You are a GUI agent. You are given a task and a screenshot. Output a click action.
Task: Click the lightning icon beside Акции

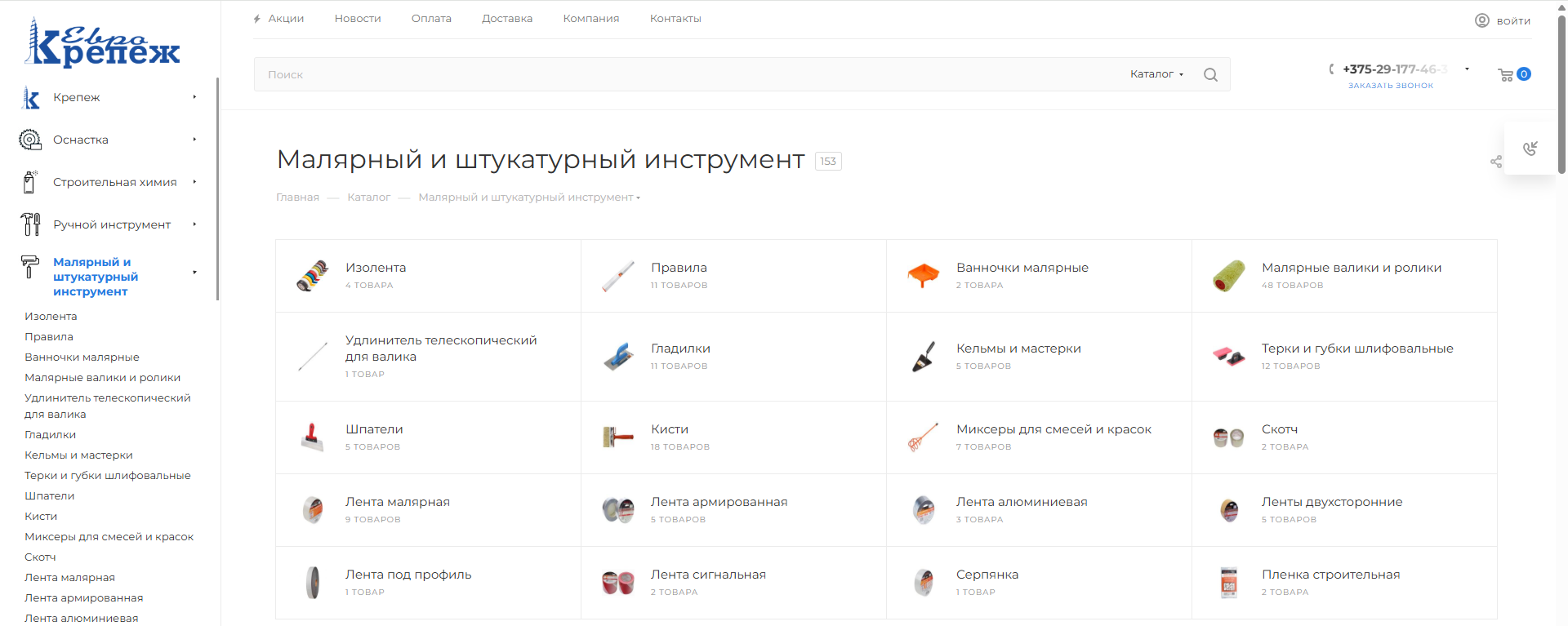(x=257, y=19)
